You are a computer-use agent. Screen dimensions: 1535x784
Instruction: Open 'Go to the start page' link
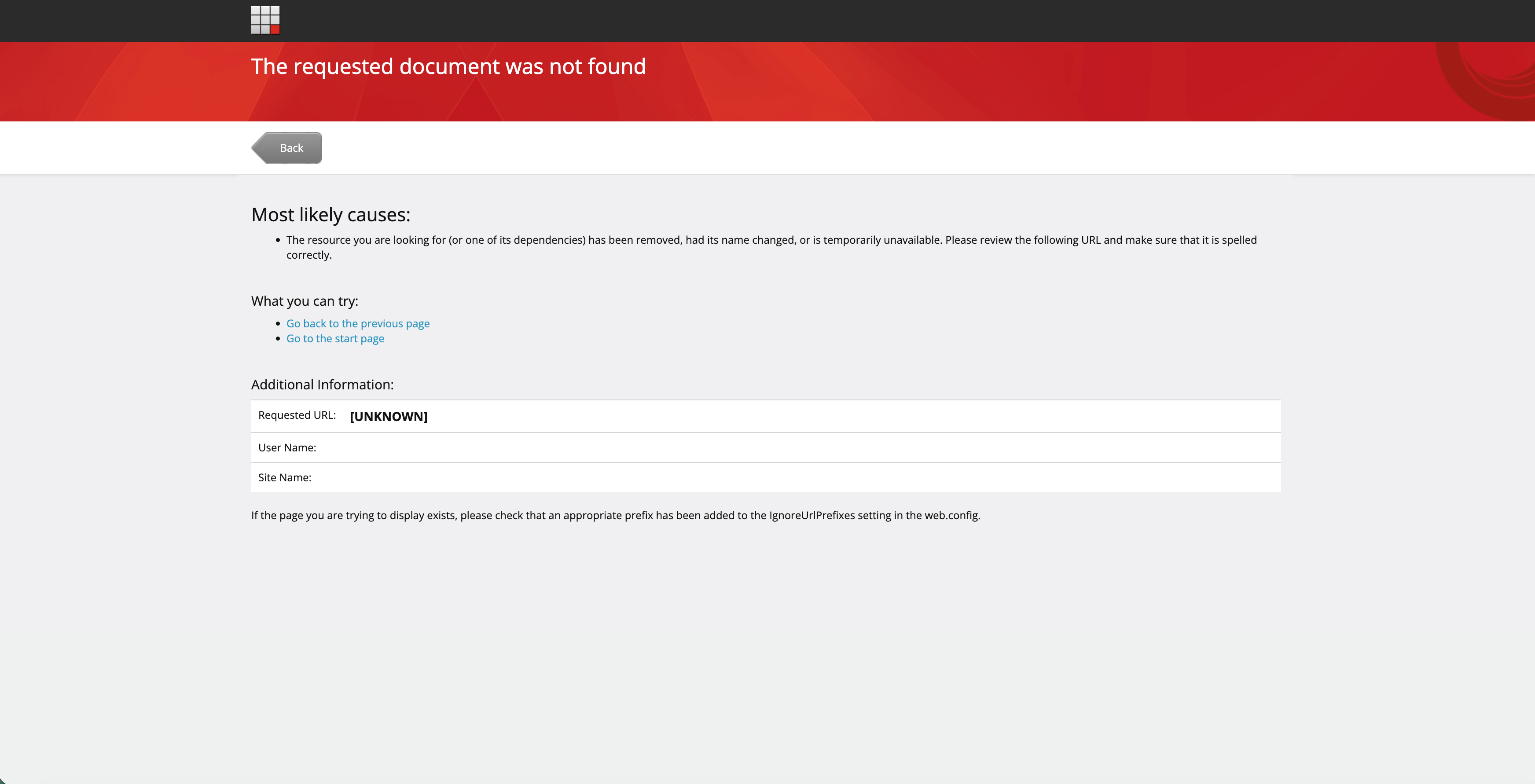coord(335,338)
